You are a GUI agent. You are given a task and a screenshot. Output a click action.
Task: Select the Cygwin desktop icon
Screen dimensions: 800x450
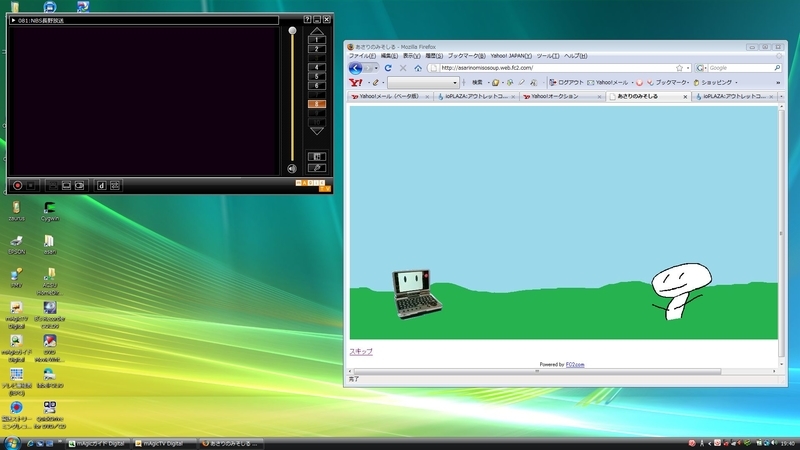click(50, 212)
